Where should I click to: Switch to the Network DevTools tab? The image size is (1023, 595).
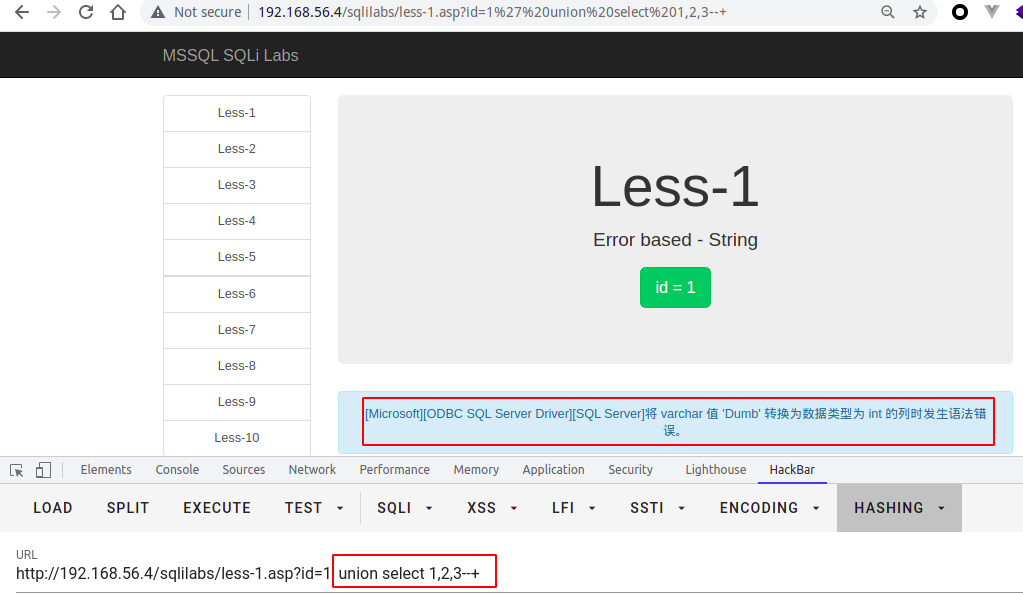[x=312, y=470]
